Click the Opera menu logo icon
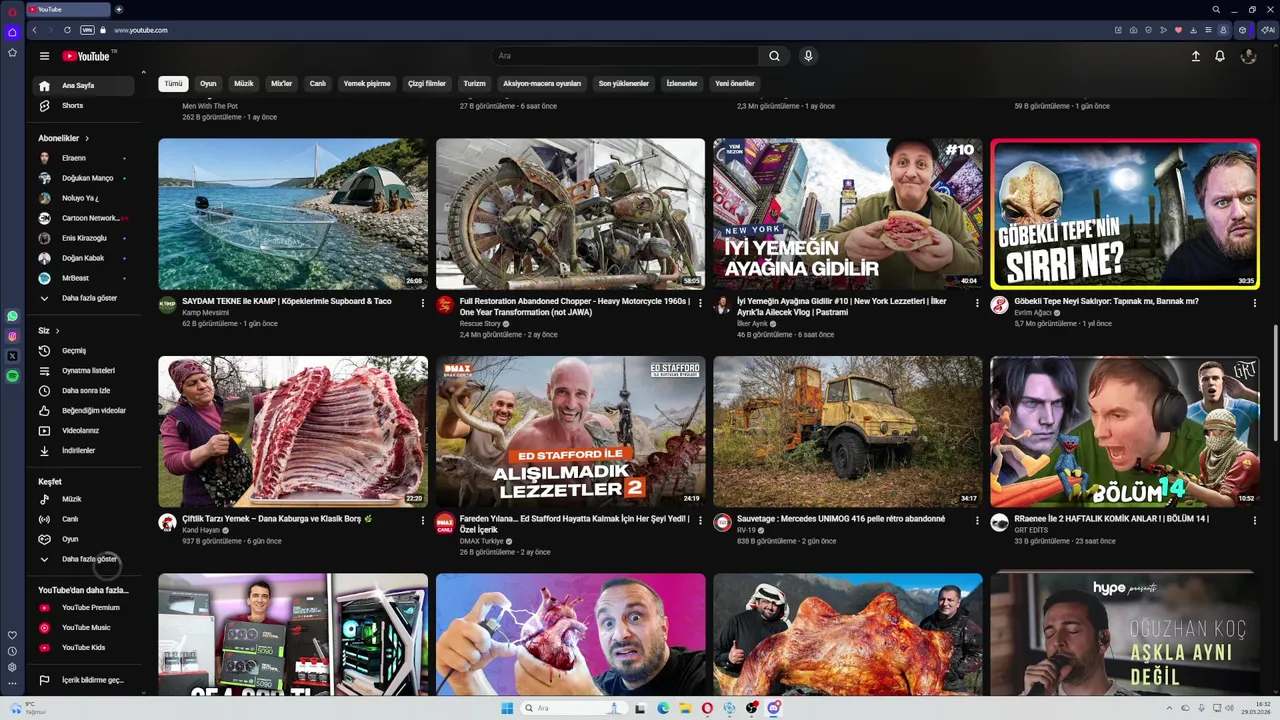The image size is (1280, 720). (12, 12)
